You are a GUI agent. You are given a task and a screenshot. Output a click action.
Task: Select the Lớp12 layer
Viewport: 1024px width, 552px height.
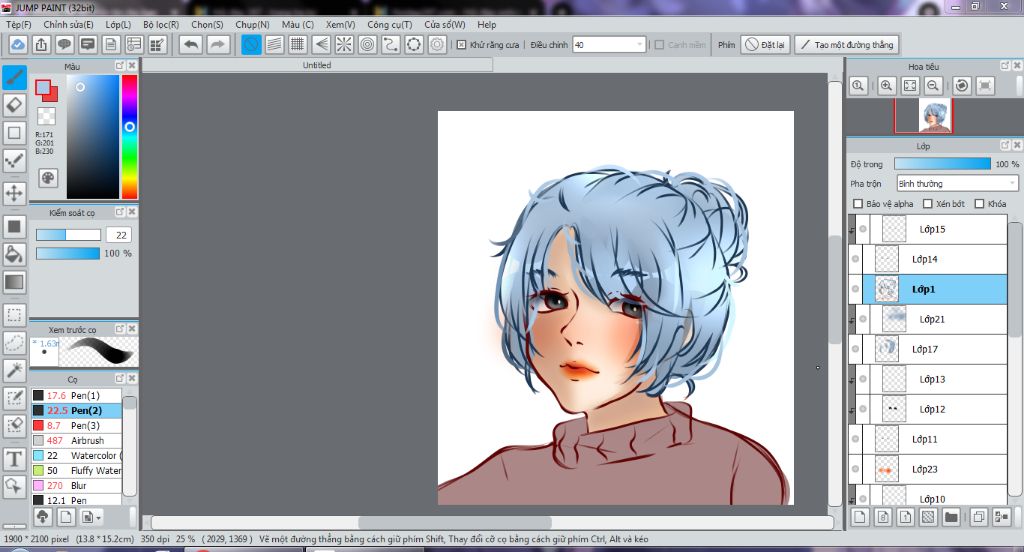tap(935, 410)
